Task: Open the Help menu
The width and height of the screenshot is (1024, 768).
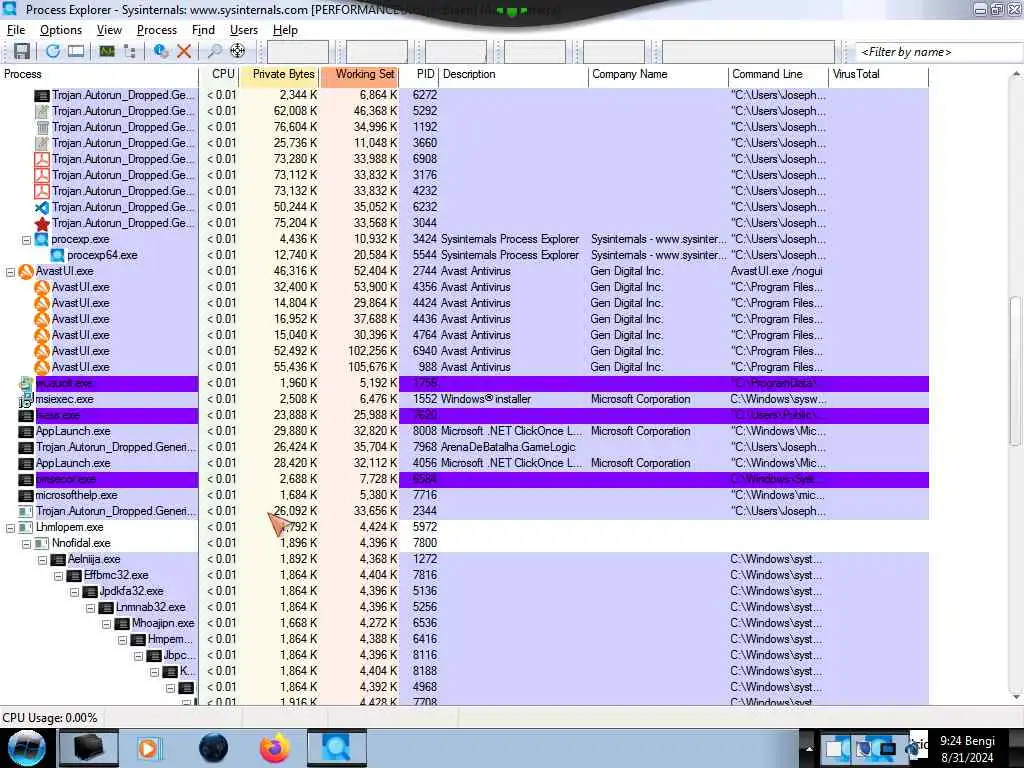Action: (x=285, y=30)
